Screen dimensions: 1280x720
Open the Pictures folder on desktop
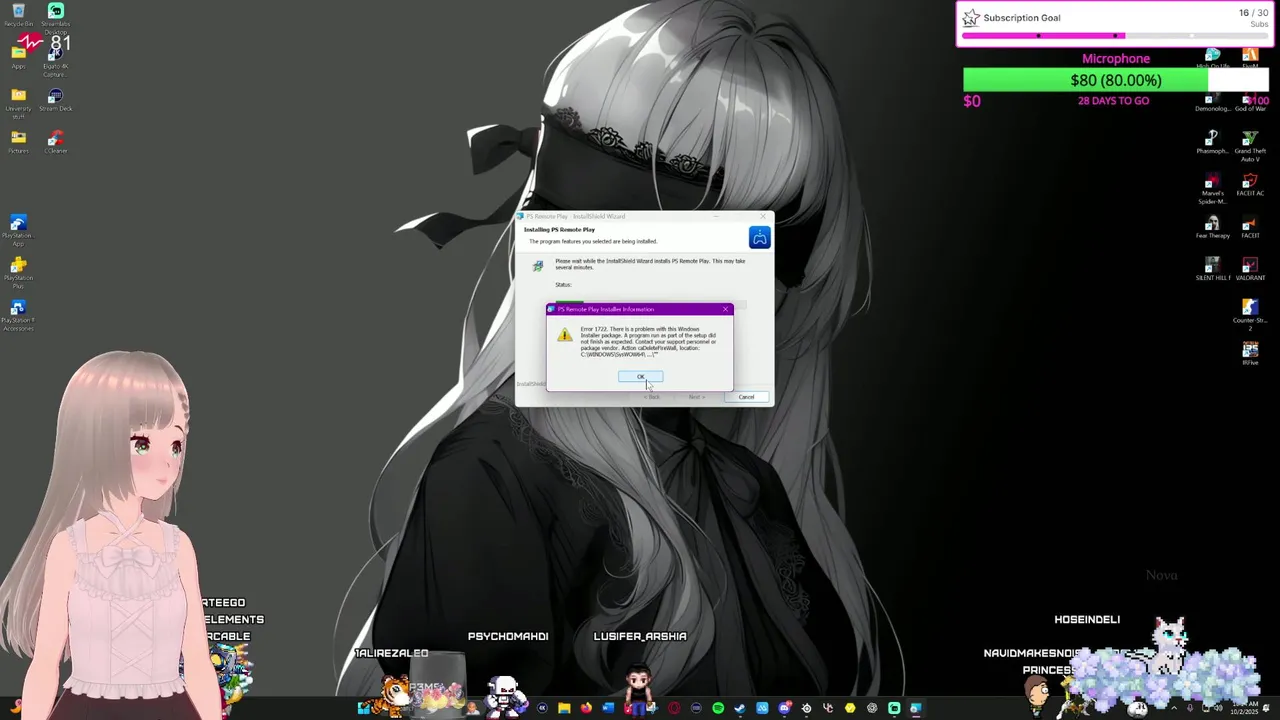[x=18, y=141]
